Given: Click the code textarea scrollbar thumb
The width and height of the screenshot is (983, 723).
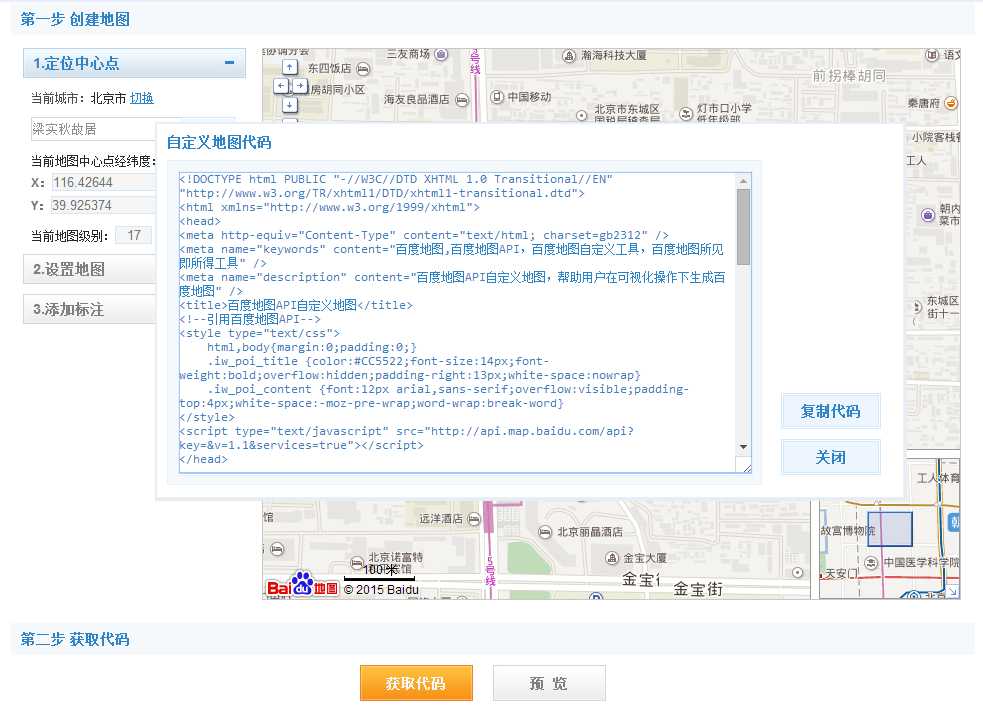Looking at the screenshot, I should click(744, 226).
